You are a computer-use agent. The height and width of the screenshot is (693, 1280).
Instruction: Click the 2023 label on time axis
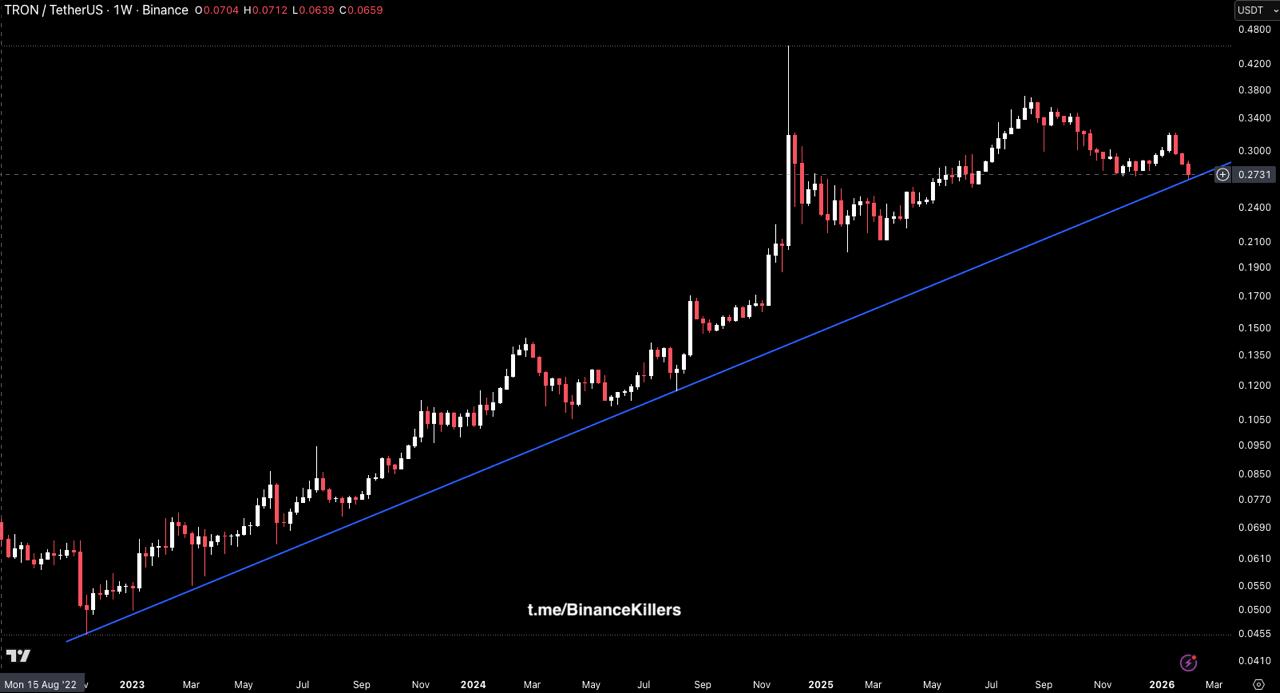click(132, 685)
